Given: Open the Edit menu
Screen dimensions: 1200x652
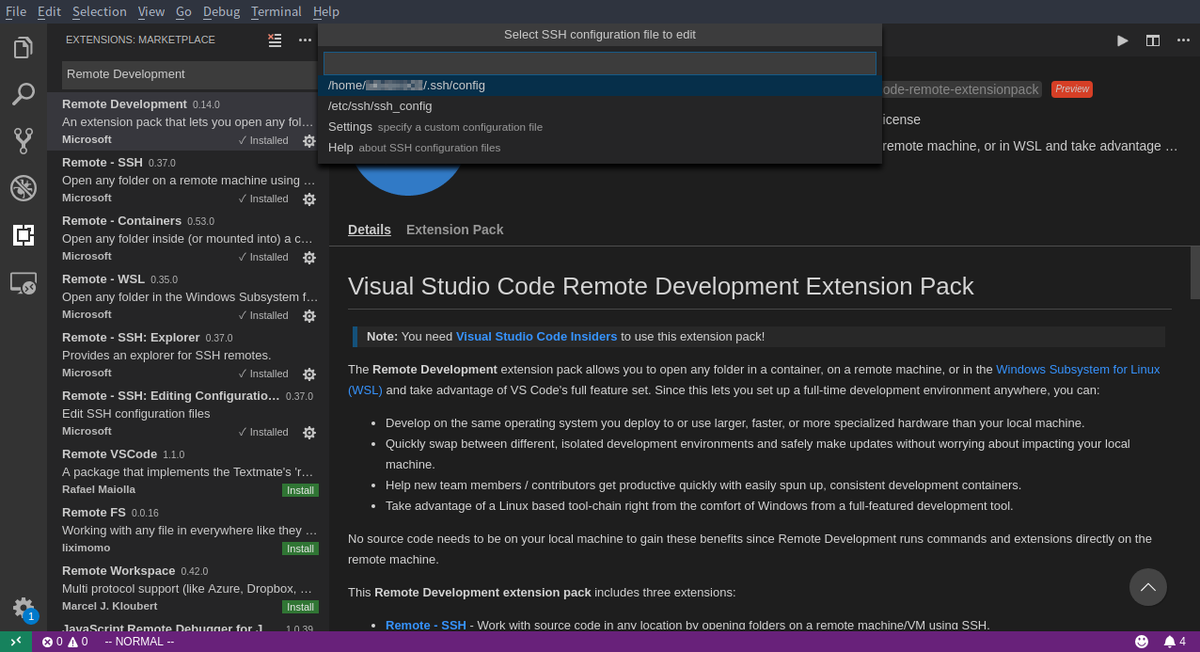Looking at the screenshot, I should [x=49, y=11].
